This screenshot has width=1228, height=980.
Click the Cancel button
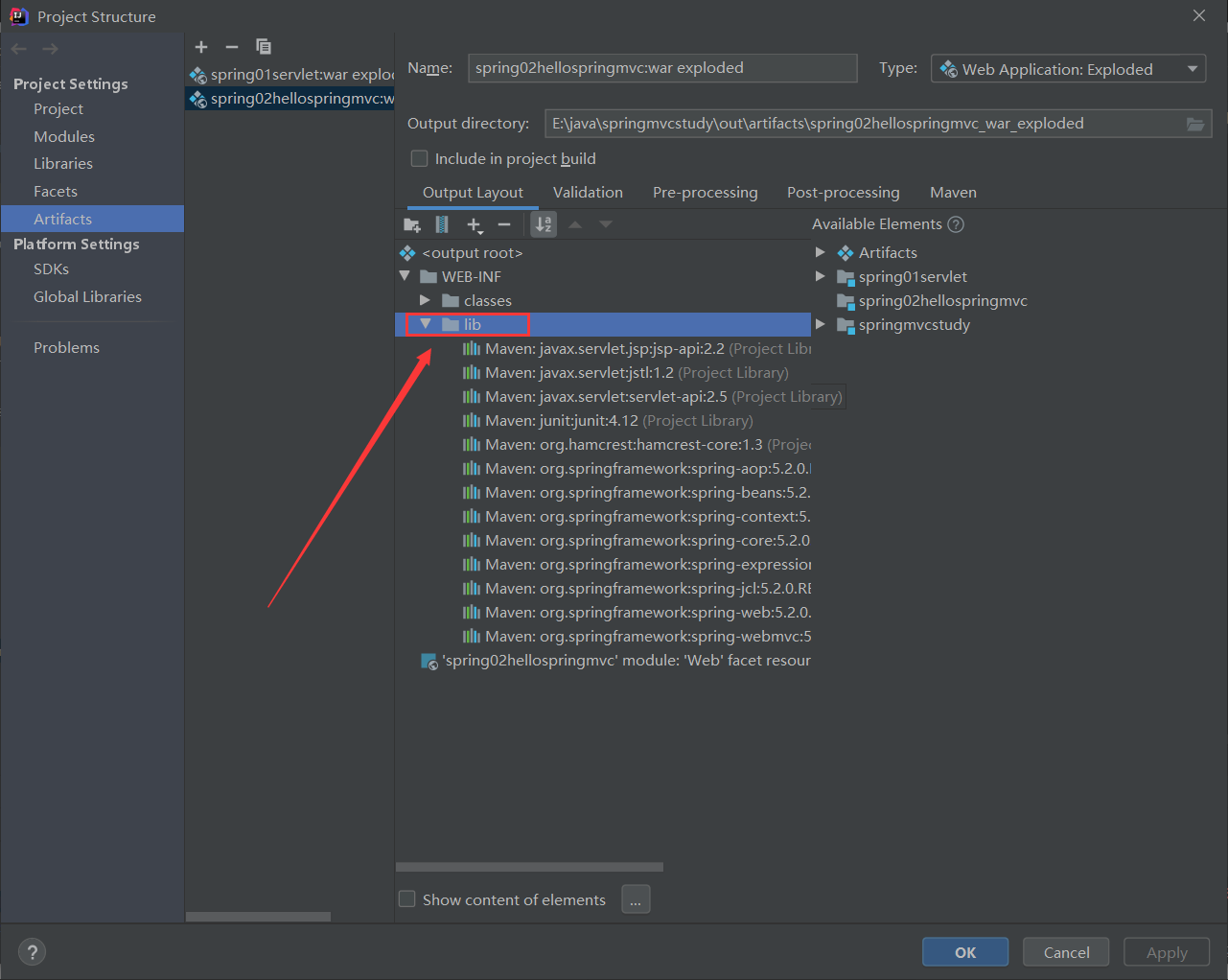coord(1066,952)
